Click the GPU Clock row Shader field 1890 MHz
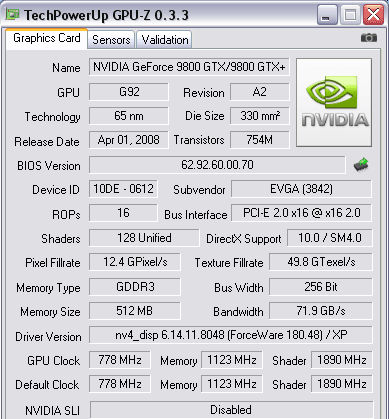The image size is (389, 419). tap(342, 360)
